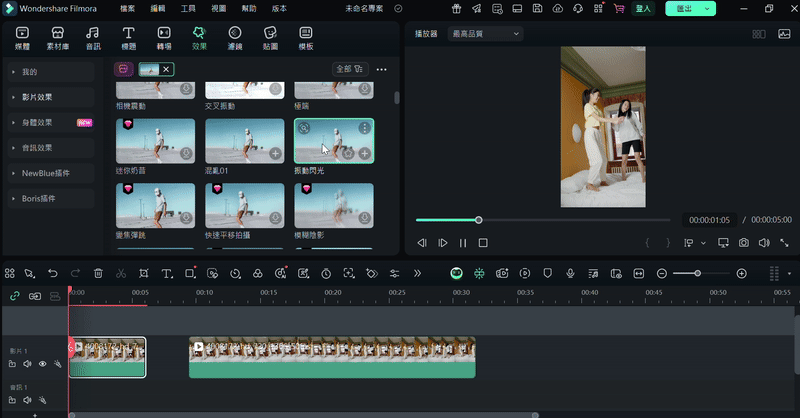Mute the 音訊 1 audio track
This screenshot has width=800, height=418.
click(28, 400)
